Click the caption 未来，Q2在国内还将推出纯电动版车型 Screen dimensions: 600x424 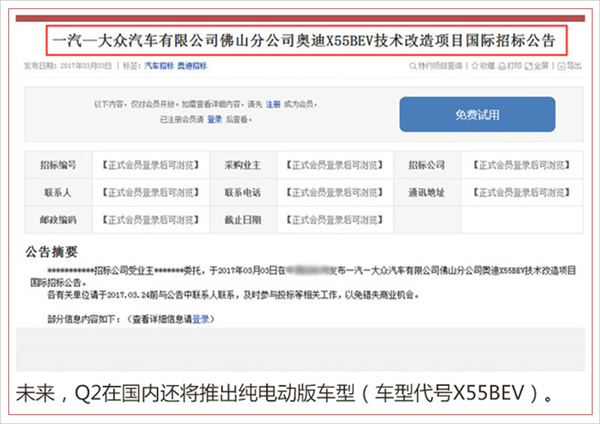click(x=285, y=393)
